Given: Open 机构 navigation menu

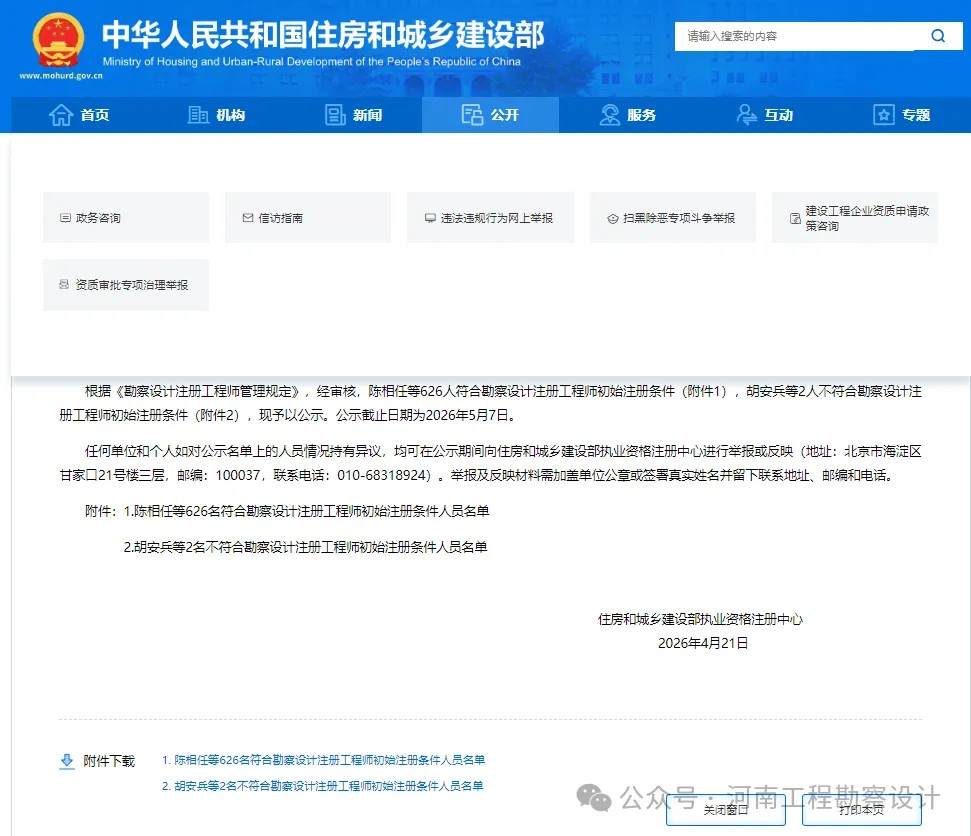Looking at the screenshot, I should coord(217,115).
